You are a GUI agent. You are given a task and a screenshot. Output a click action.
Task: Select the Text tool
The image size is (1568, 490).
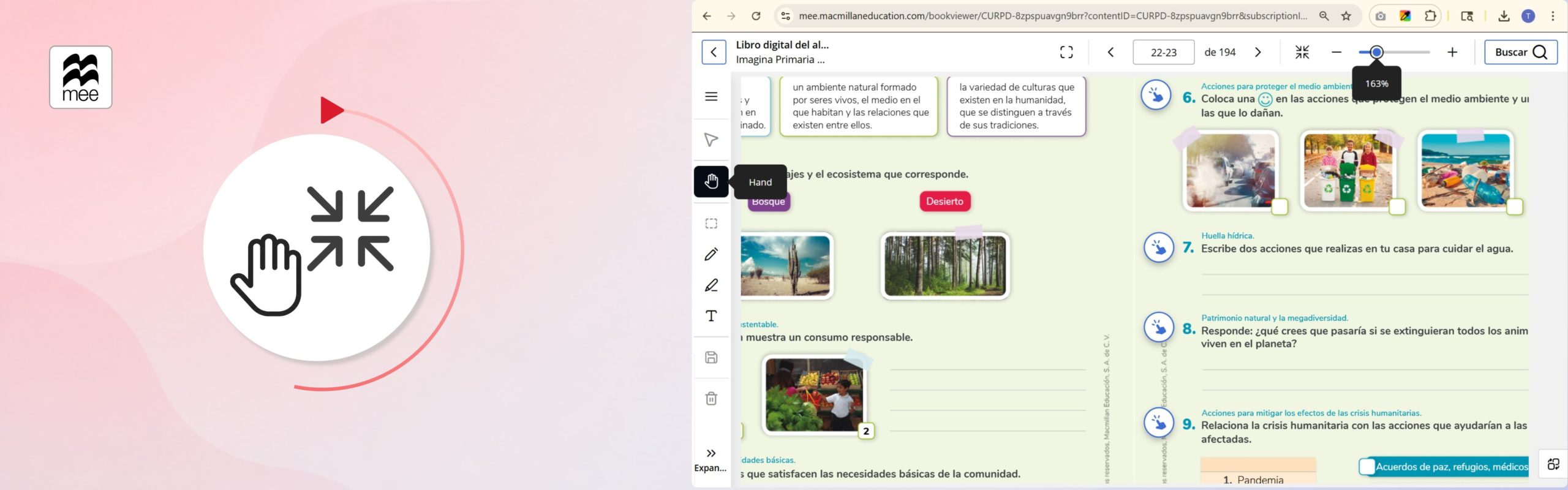pos(711,316)
